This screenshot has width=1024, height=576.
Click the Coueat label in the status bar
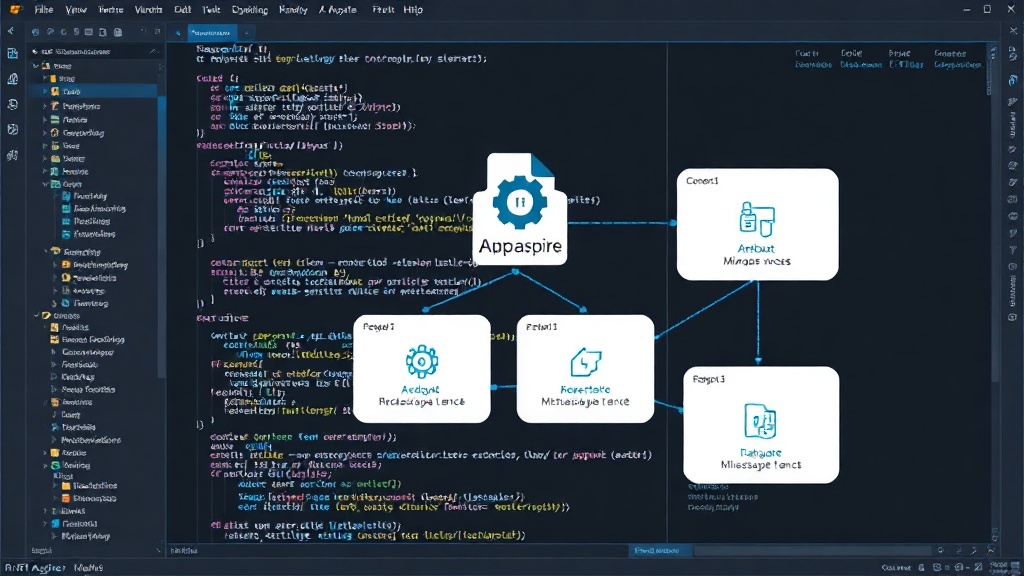click(896, 568)
